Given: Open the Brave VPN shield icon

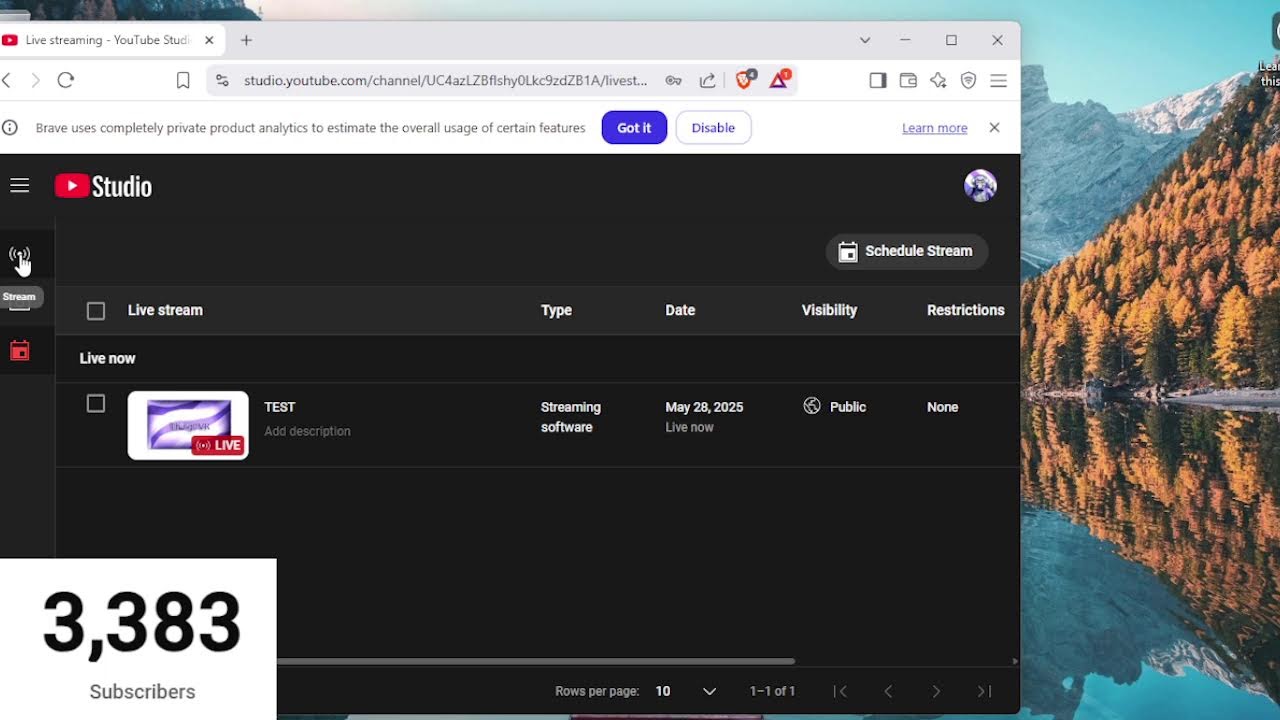Looking at the screenshot, I should point(968,80).
